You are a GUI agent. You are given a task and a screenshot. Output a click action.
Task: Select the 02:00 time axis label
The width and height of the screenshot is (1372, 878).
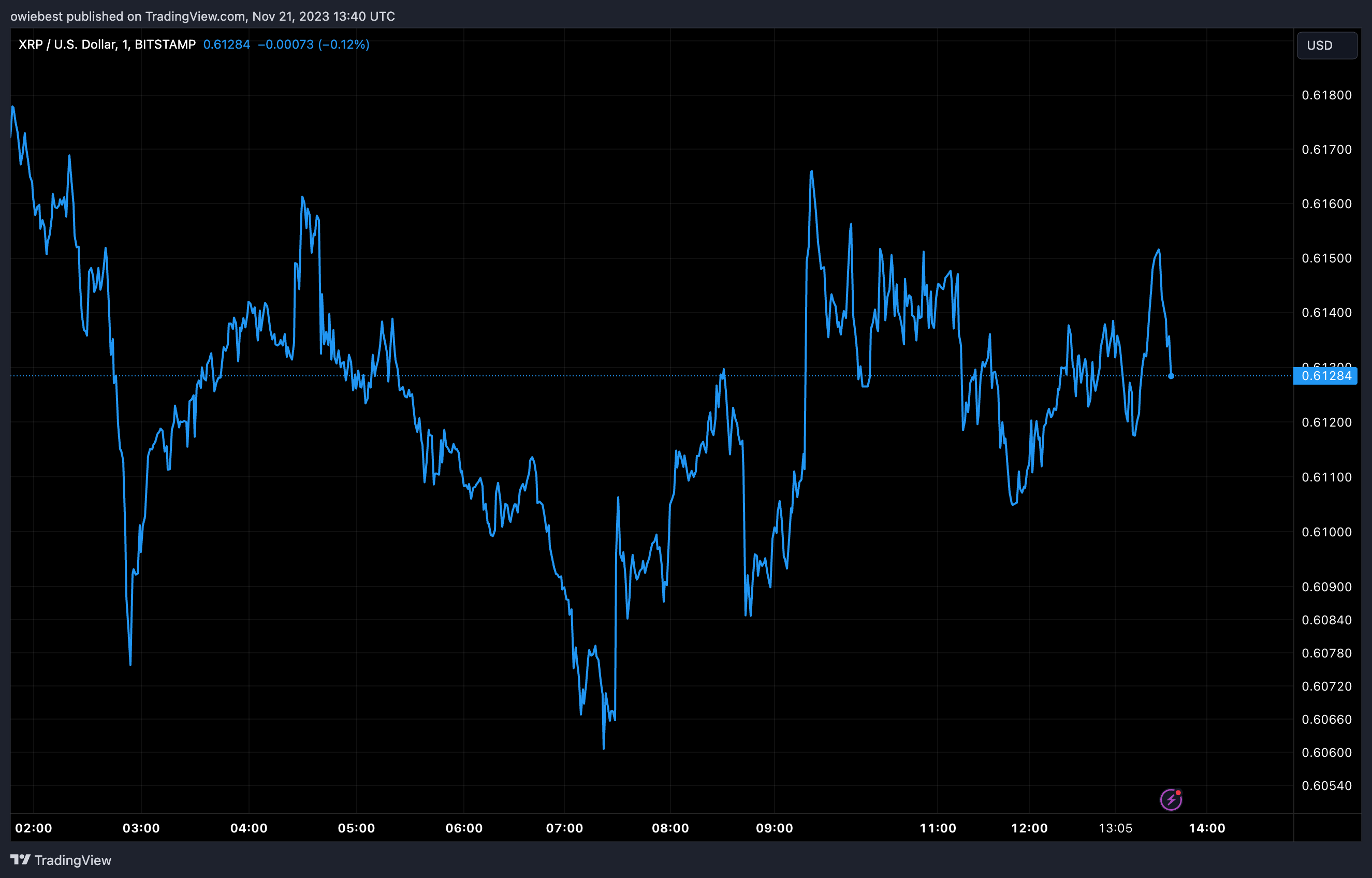tap(33, 828)
